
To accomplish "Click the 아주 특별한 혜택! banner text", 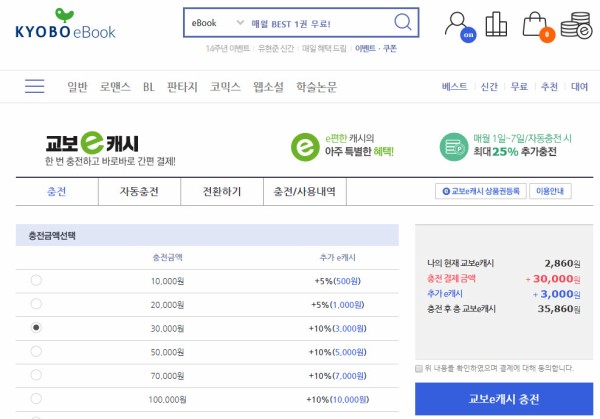I will (x=359, y=152).
